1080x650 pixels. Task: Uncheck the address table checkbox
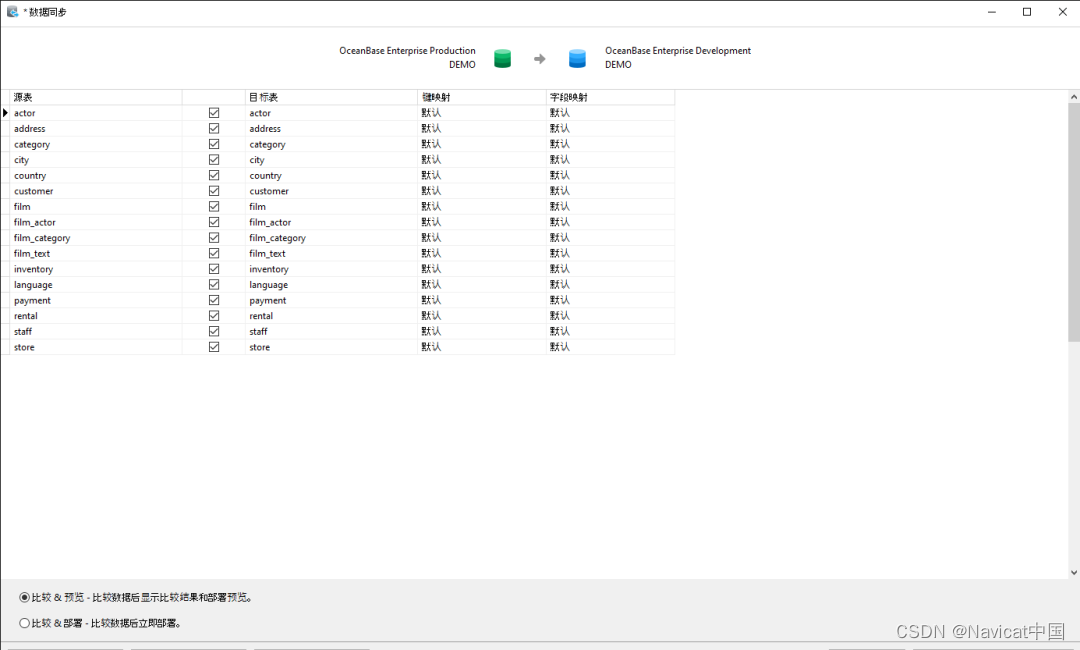point(214,128)
